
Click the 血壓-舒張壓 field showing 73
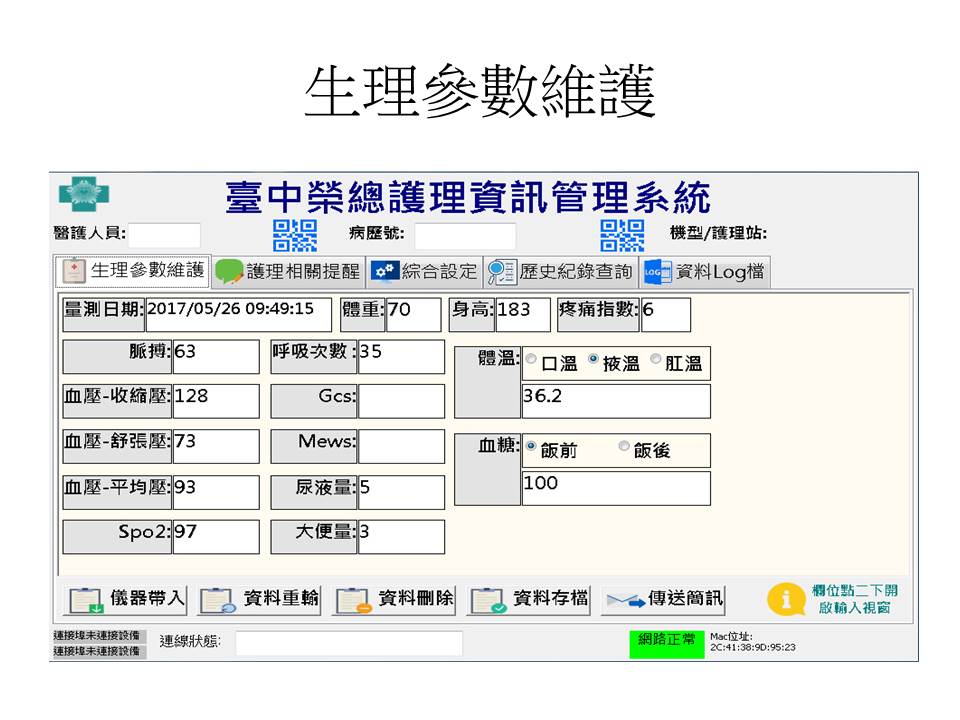[216, 446]
